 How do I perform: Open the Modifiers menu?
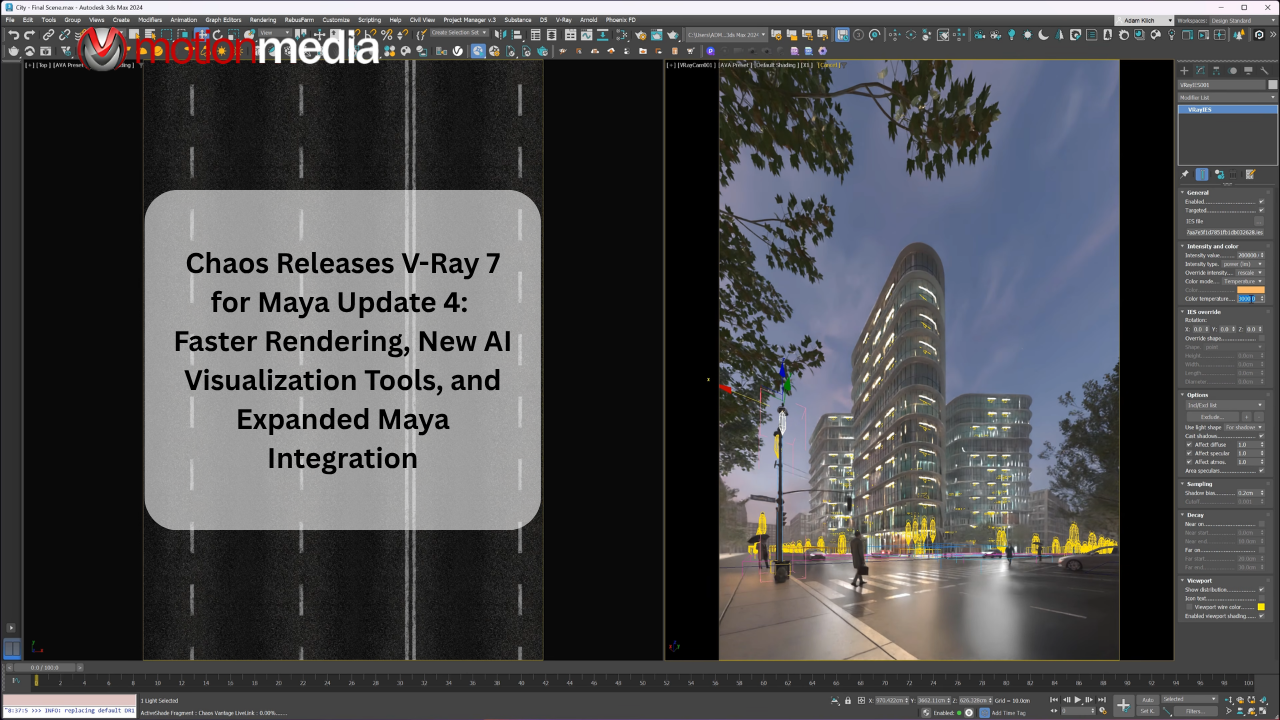tap(150, 20)
